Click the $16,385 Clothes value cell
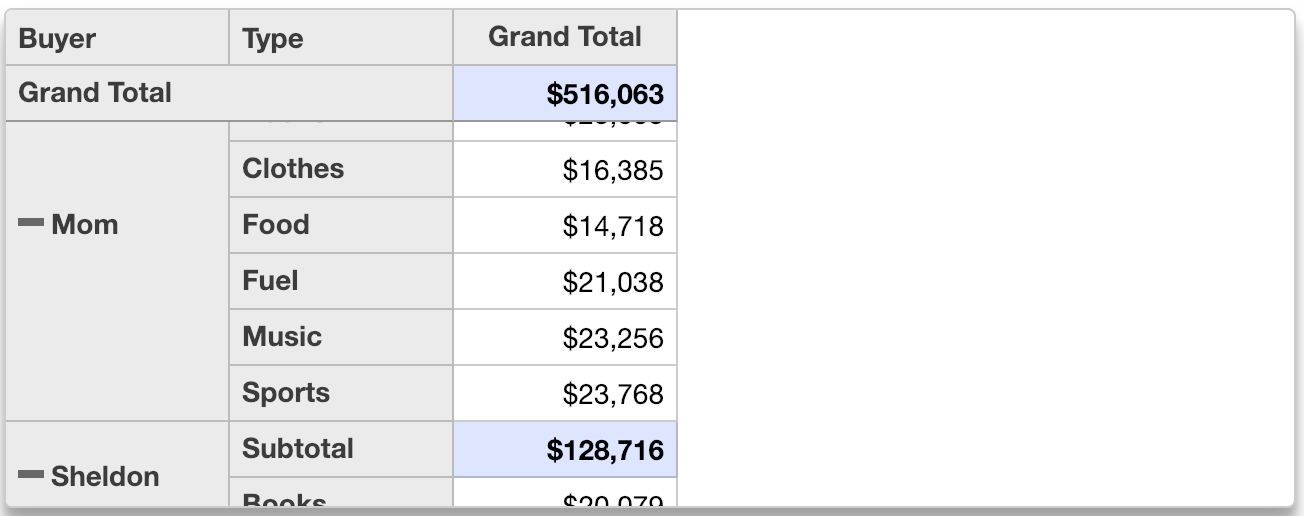Image resolution: width=1304 pixels, height=516 pixels. [x=612, y=170]
